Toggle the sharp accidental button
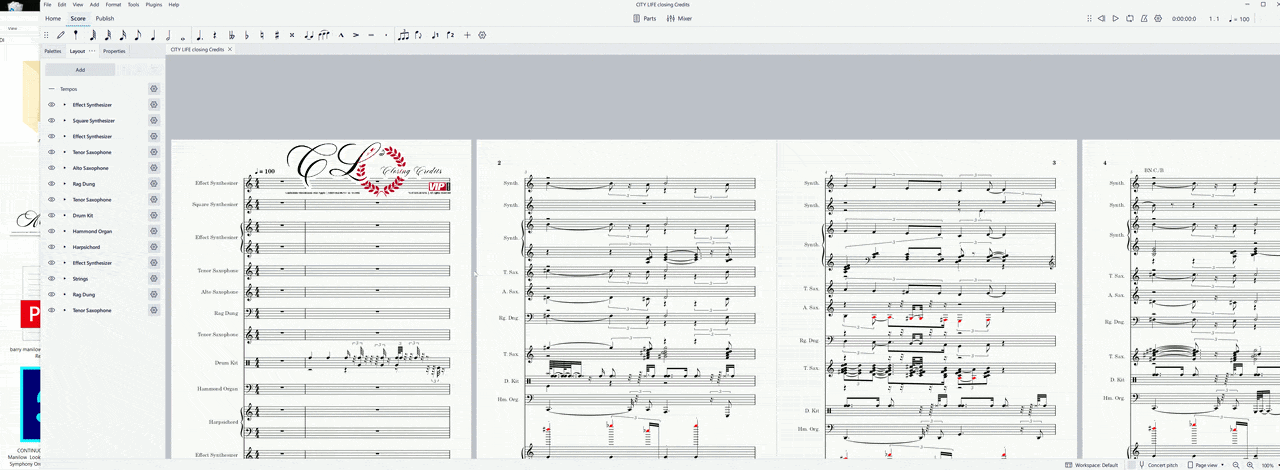Image resolution: width=1280 pixels, height=470 pixels. click(277, 35)
